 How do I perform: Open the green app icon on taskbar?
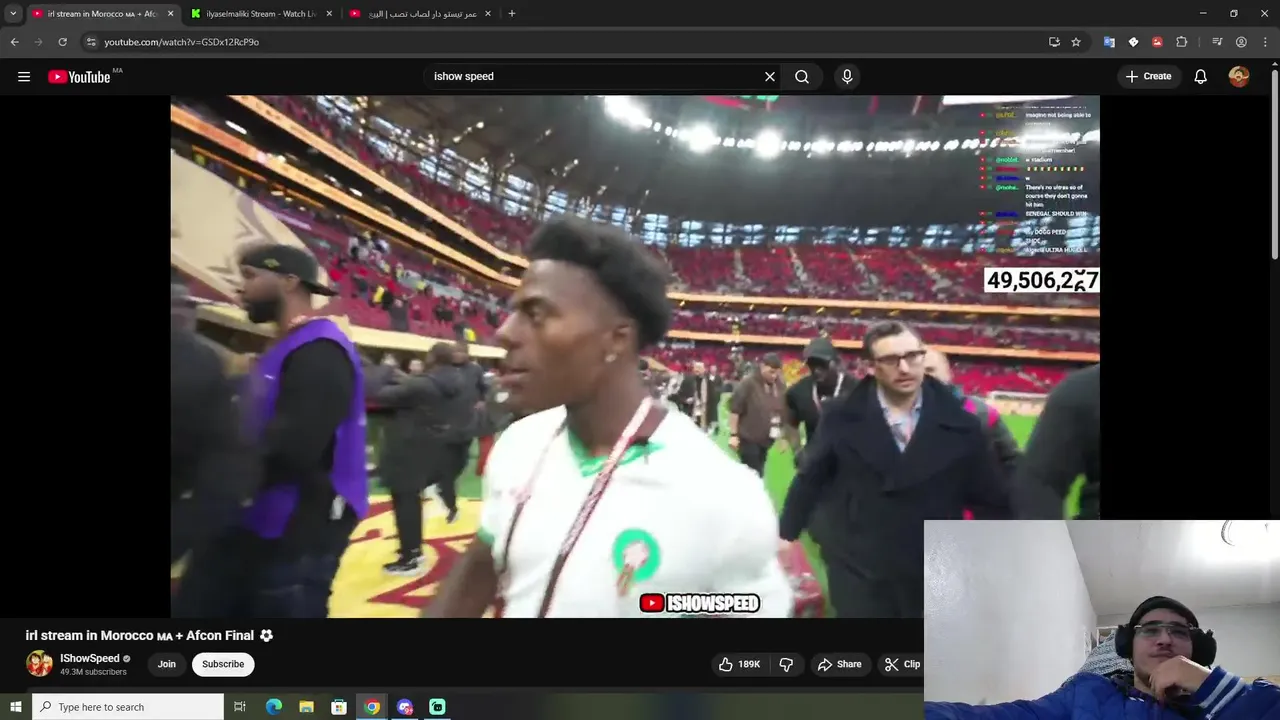point(437,707)
